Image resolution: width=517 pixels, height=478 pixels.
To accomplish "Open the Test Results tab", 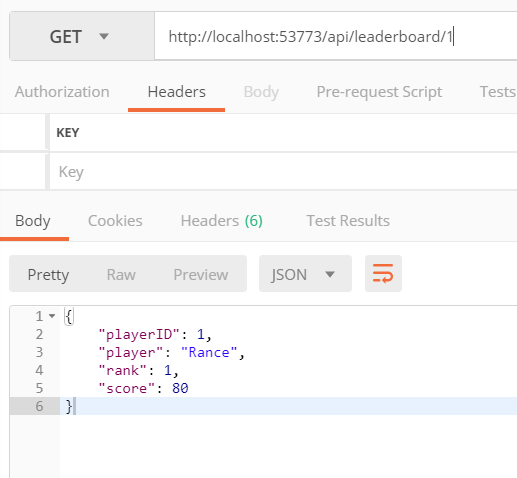I will (348, 221).
